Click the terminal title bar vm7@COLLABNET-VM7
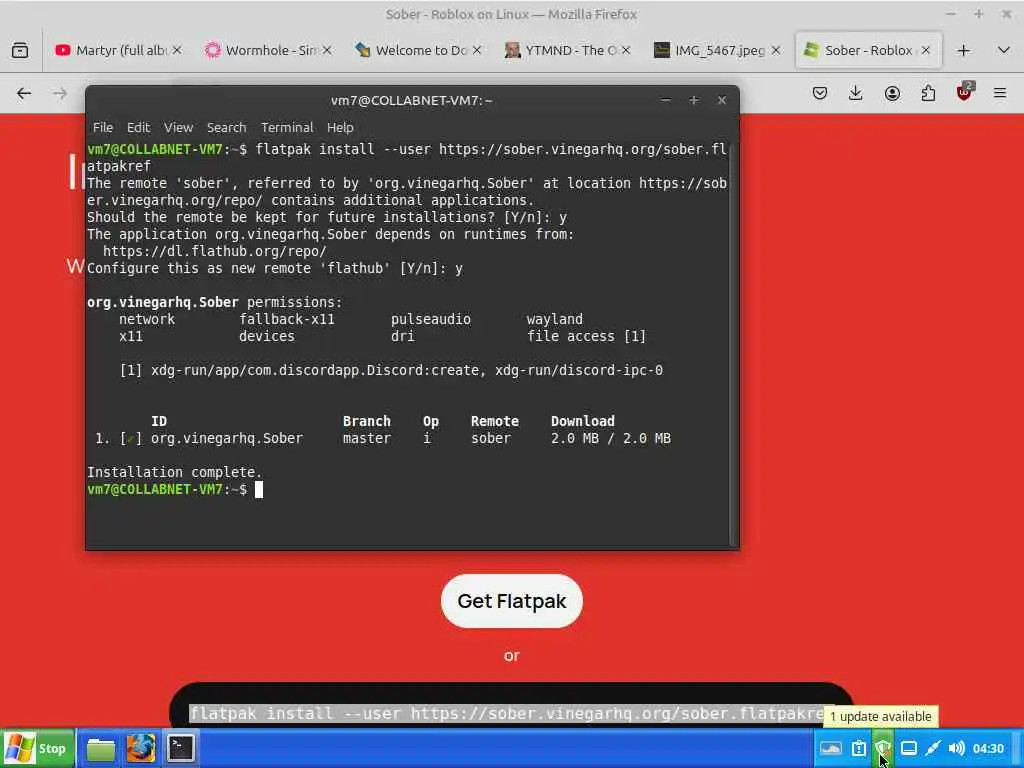Screen dimensions: 1024x768 (411, 100)
